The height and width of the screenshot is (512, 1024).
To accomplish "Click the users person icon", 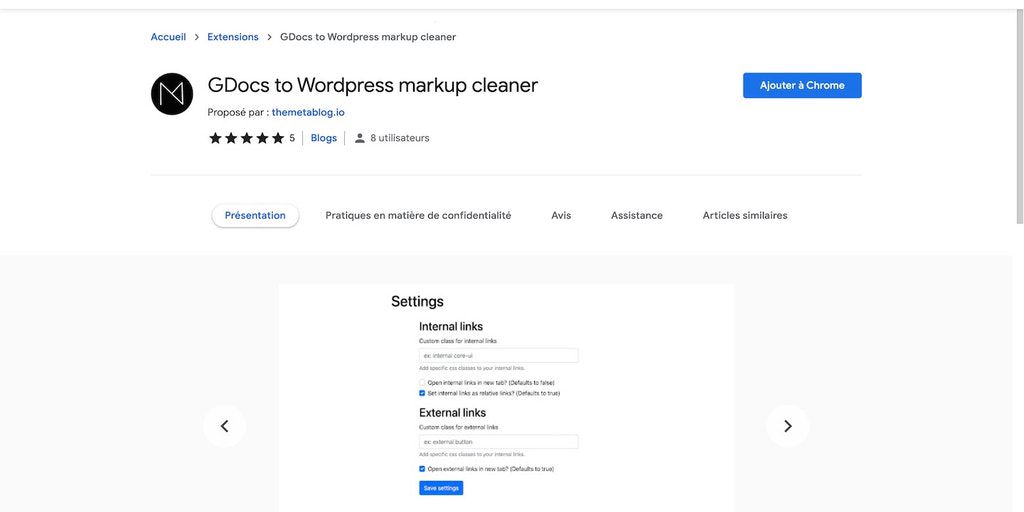I will 359,138.
